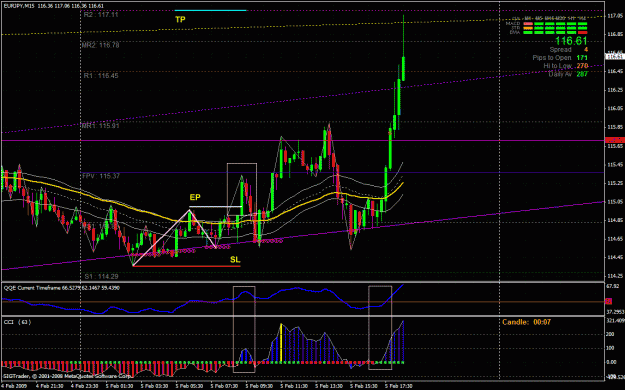Click the 5 Feb 09:30 time label
625x390 pixels.
tap(259, 386)
